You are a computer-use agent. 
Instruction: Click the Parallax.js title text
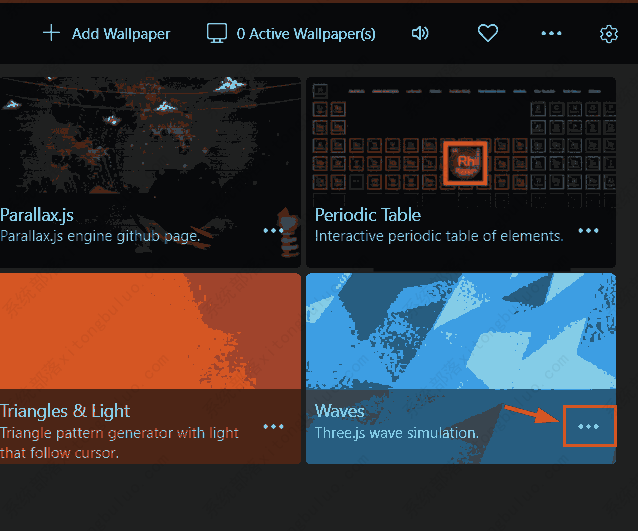(37, 215)
